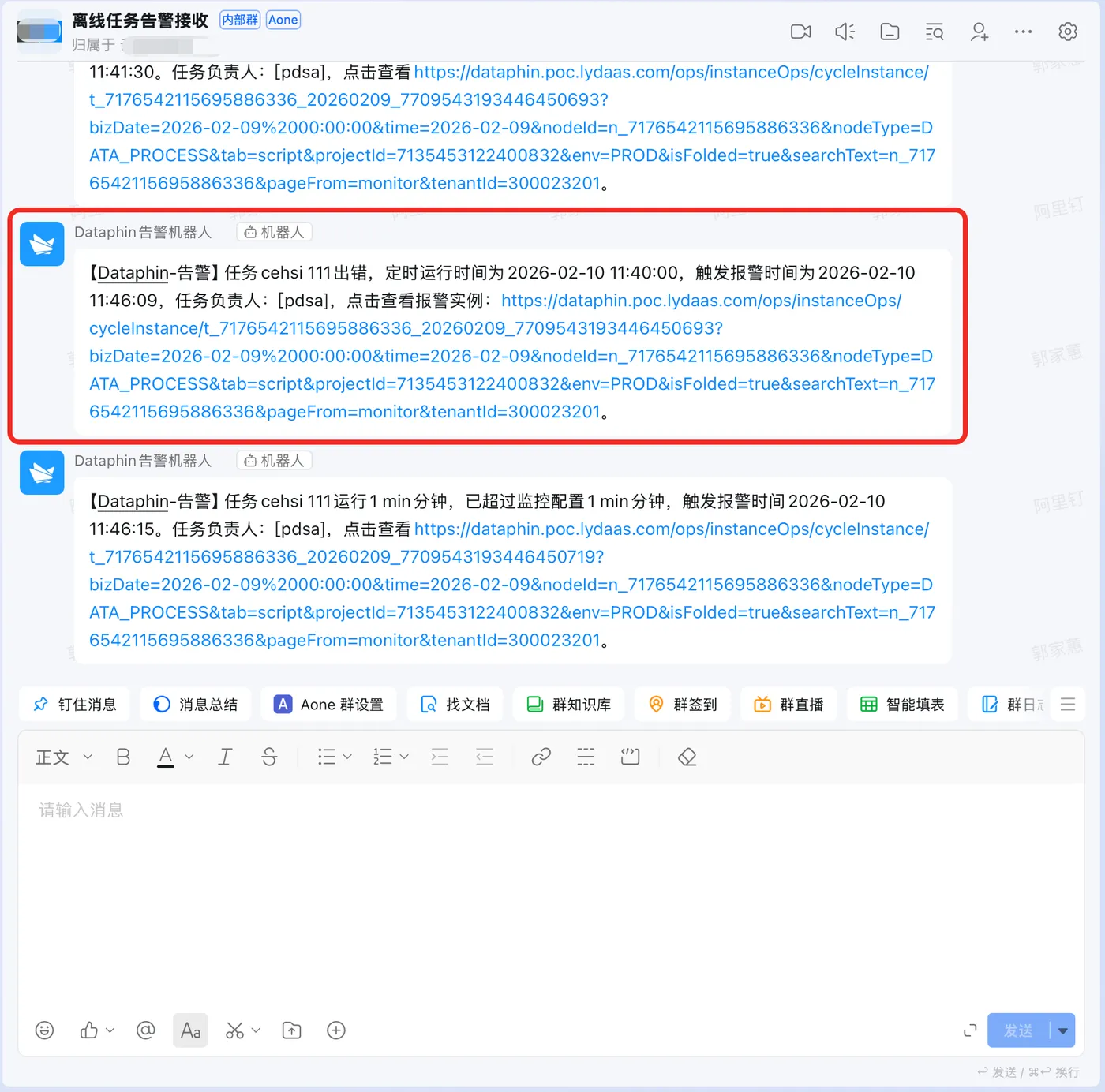Screen dimensions: 1105x1092
Task: Open 智能填表 shortcut
Action: pyautogui.click(x=903, y=705)
